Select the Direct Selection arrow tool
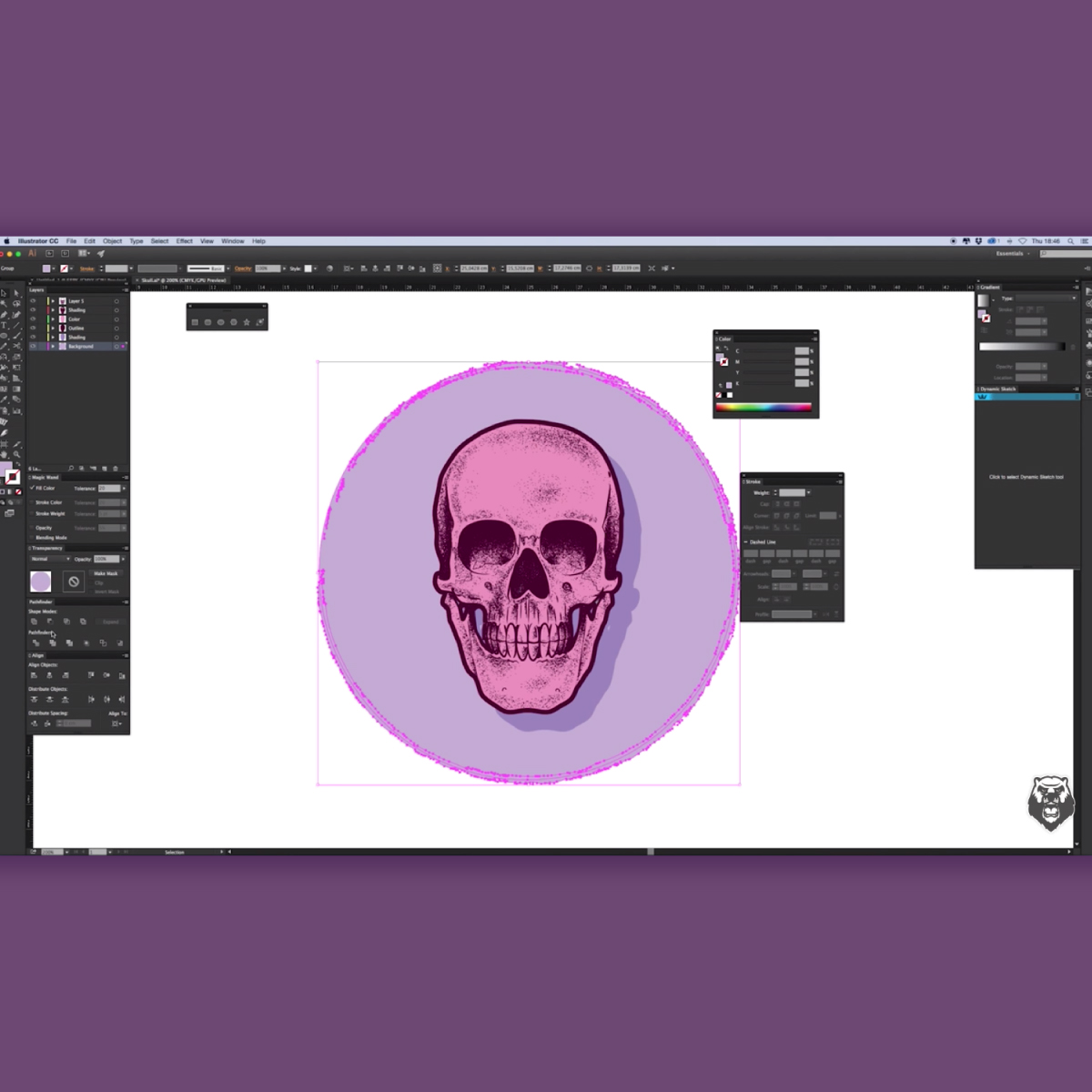Viewport: 1092px width, 1092px height. point(16,293)
